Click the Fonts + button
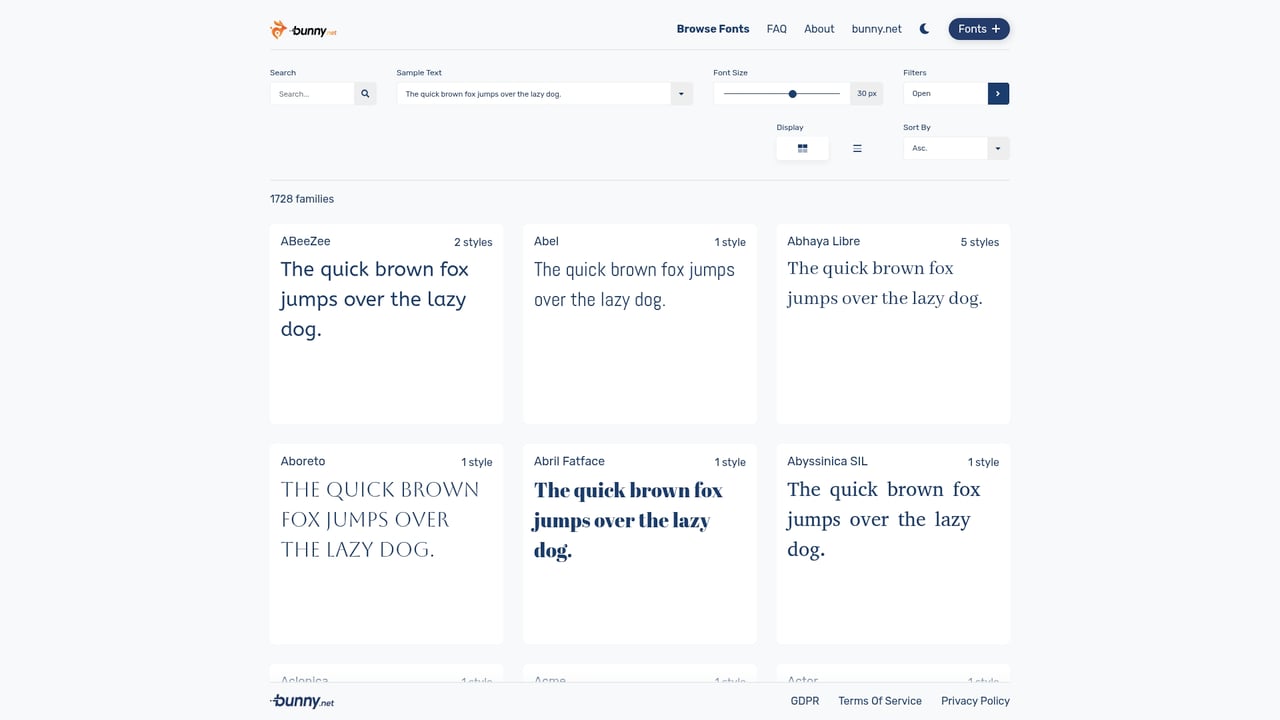Viewport: 1280px width, 720px height. [978, 29]
